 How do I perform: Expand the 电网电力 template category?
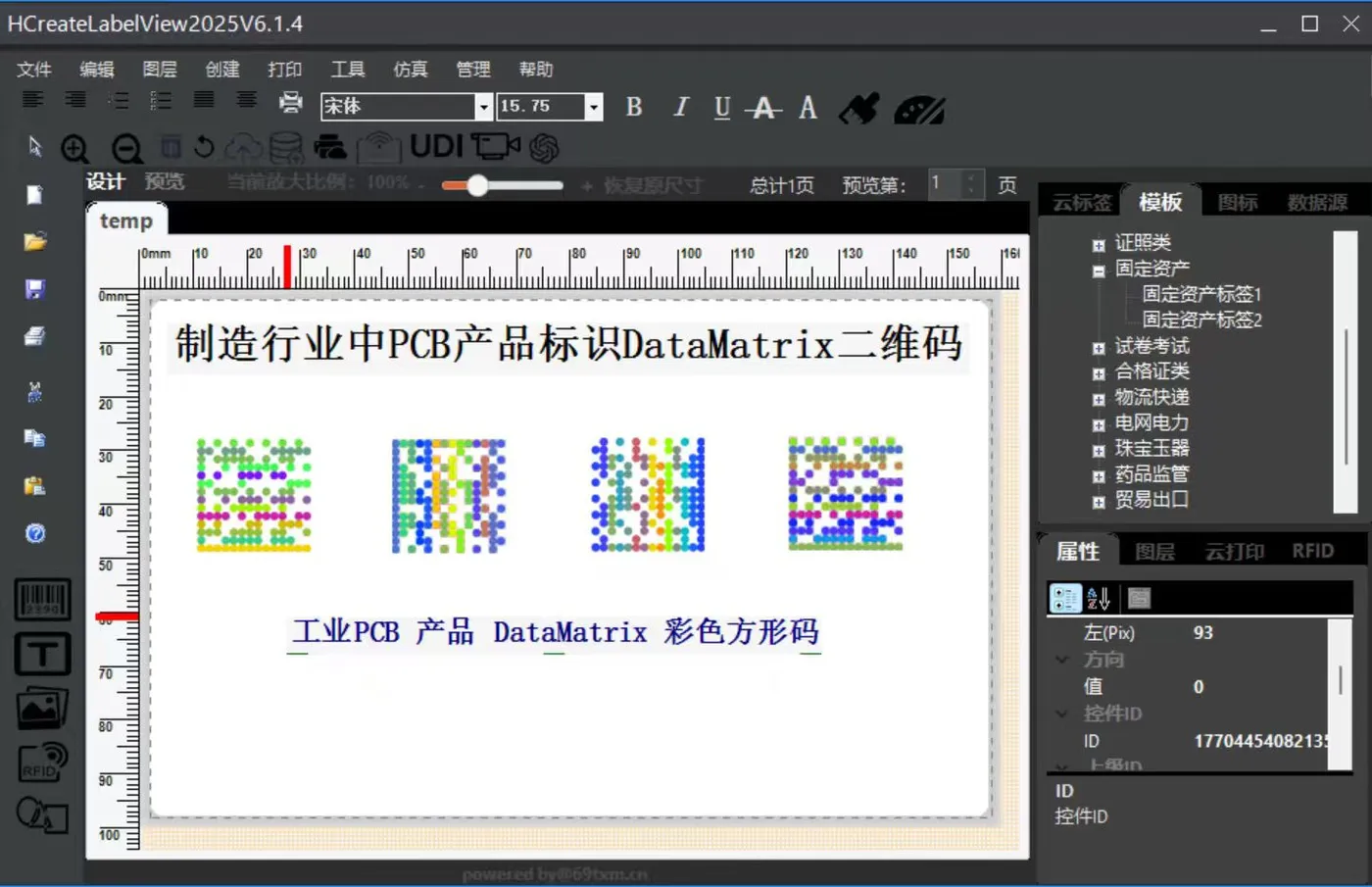pos(1099,425)
